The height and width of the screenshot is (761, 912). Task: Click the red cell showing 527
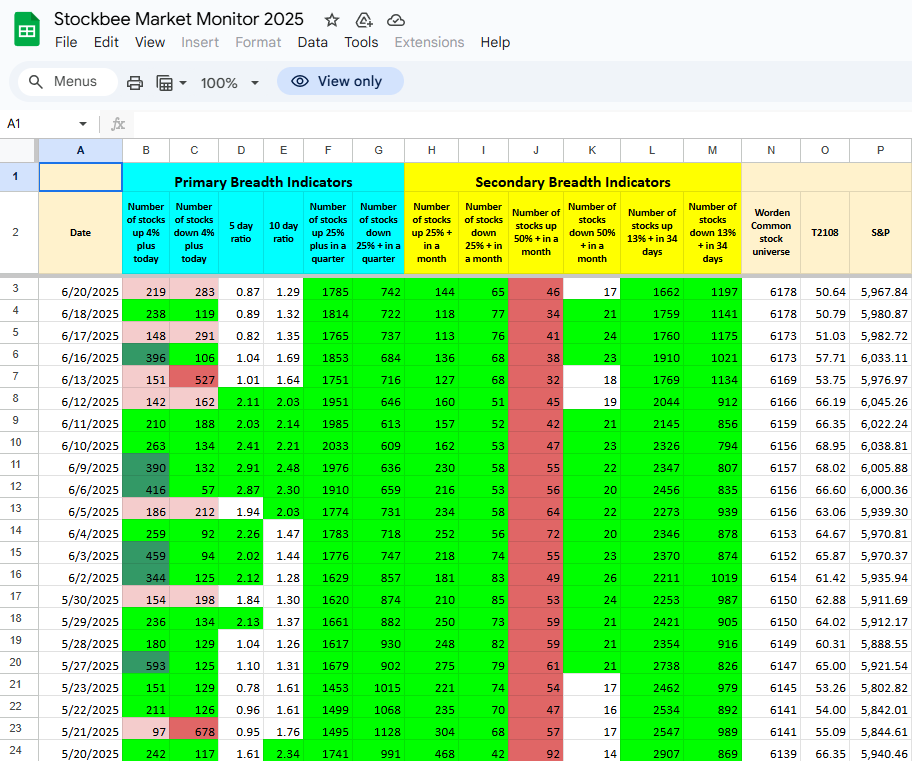194,377
